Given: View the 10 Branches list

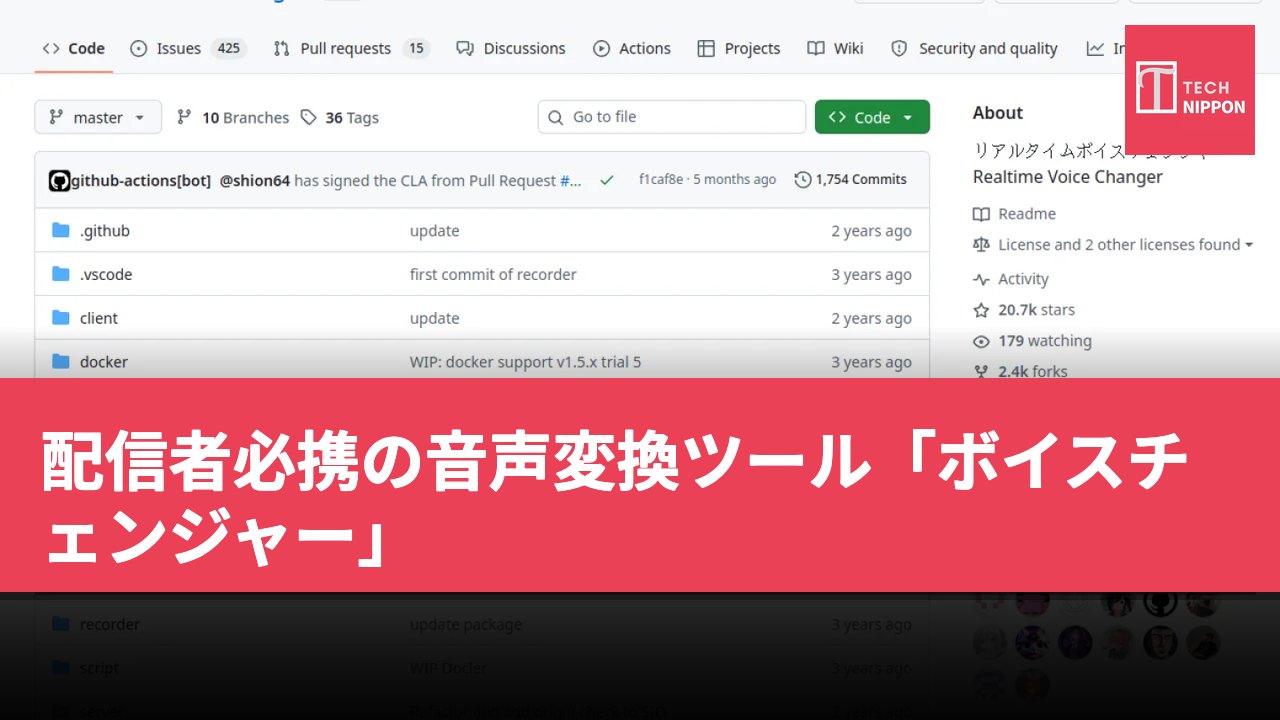Looking at the screenshot, I should pyautogui.click(x=233, y=117).
